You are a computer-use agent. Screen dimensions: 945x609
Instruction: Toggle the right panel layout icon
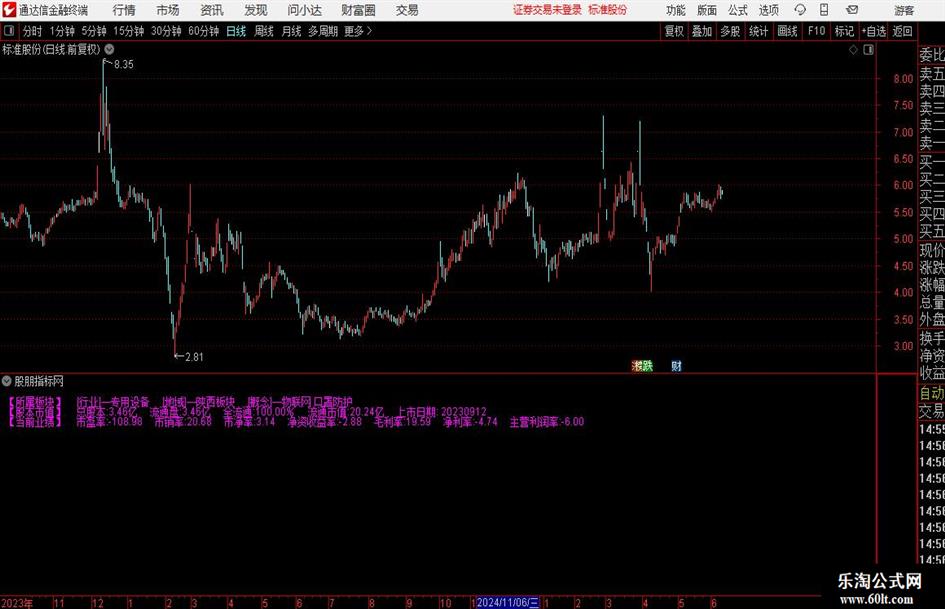(x=868, y=50)
